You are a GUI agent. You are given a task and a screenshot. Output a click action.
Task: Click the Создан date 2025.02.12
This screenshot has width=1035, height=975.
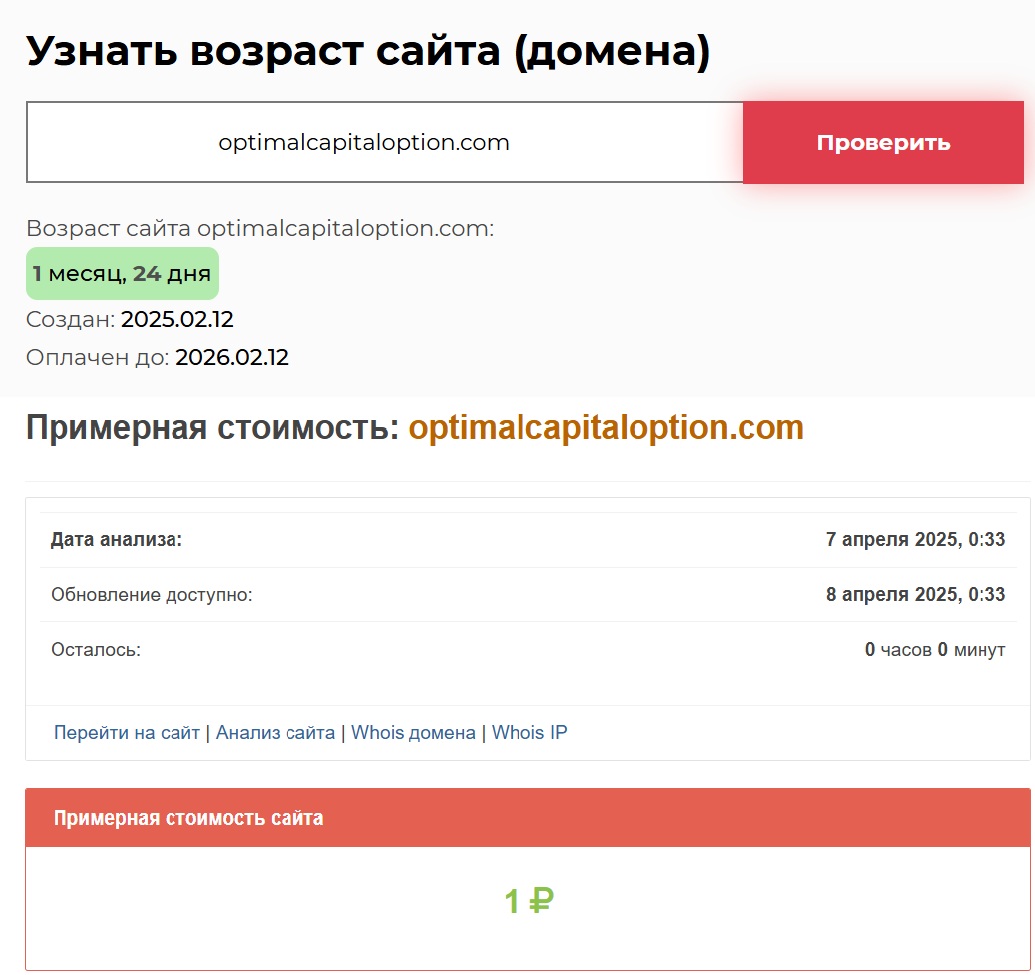click(177, 320)
